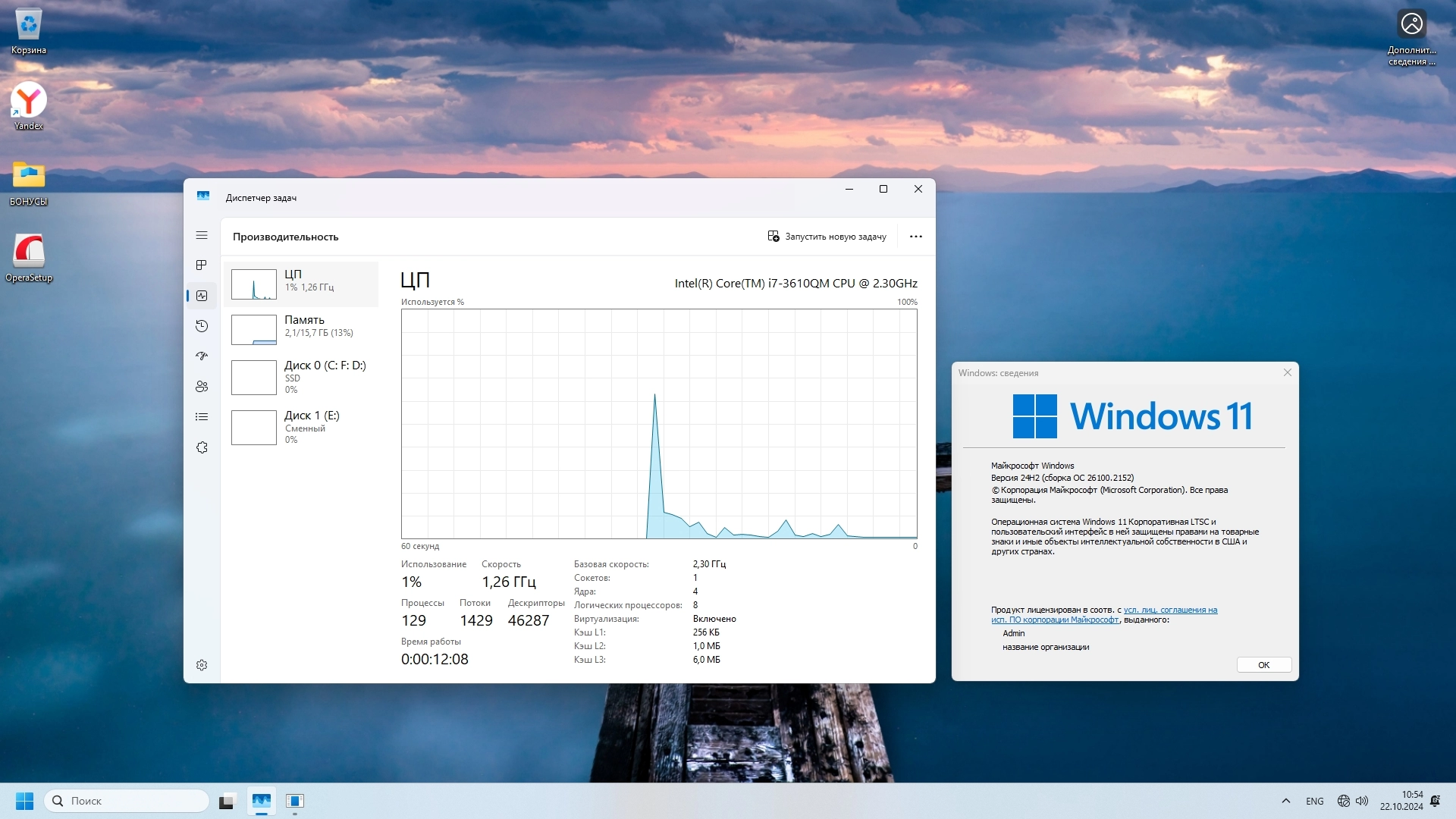Switch the ENG language indicator
This screenshot has width=1456, height=819.
pos(1314,801)
